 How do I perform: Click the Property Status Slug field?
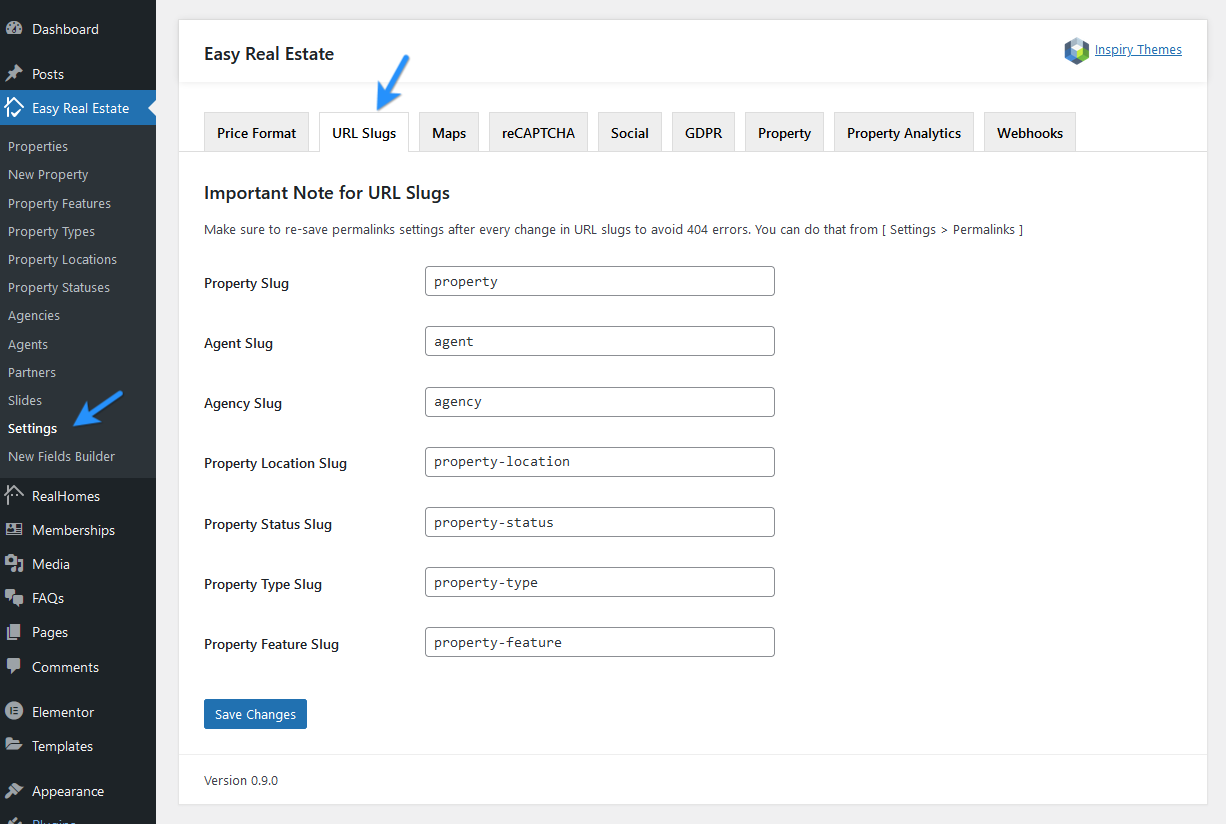point(600,522)
